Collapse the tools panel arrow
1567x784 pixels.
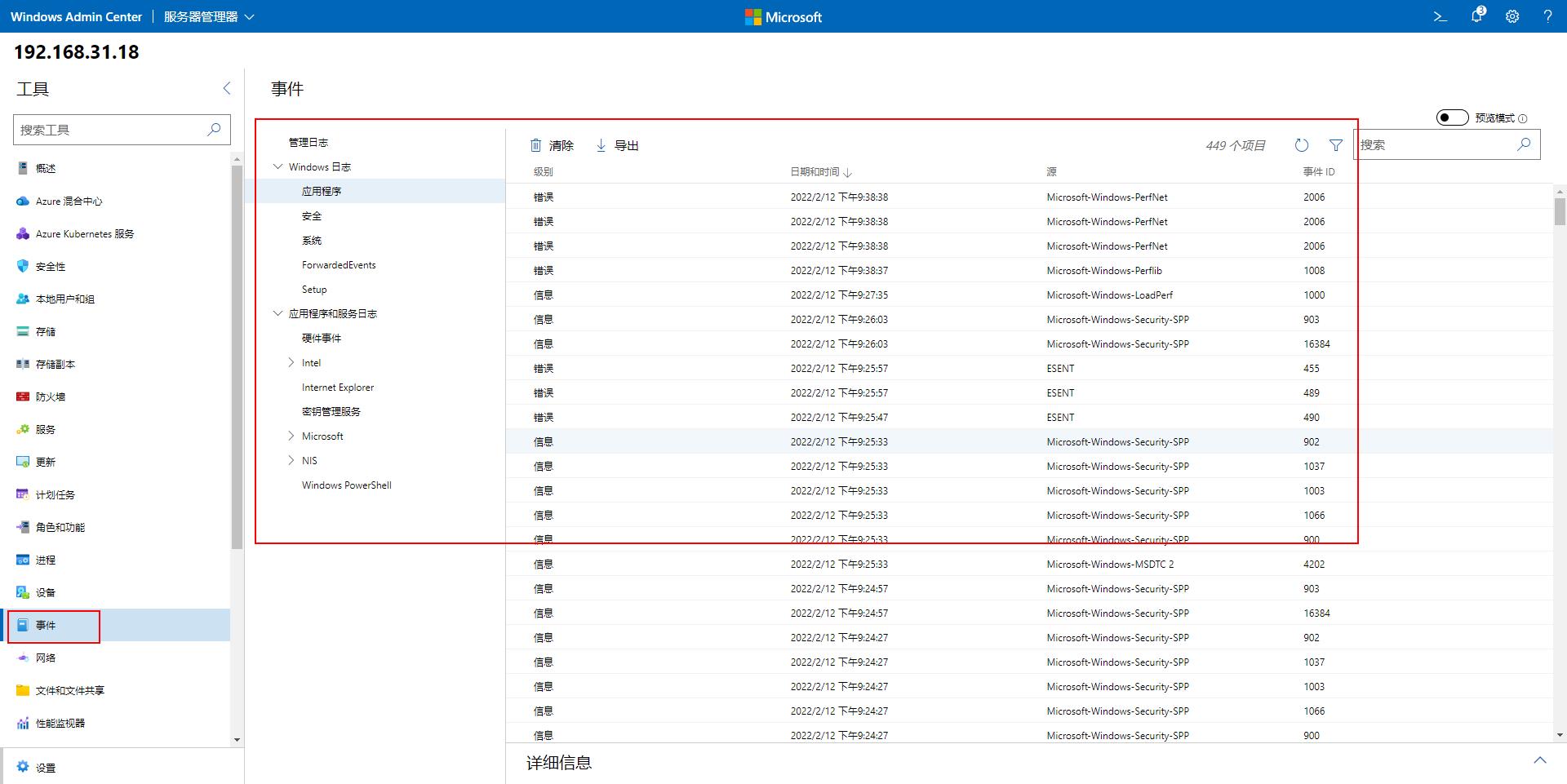coord(227,88)
